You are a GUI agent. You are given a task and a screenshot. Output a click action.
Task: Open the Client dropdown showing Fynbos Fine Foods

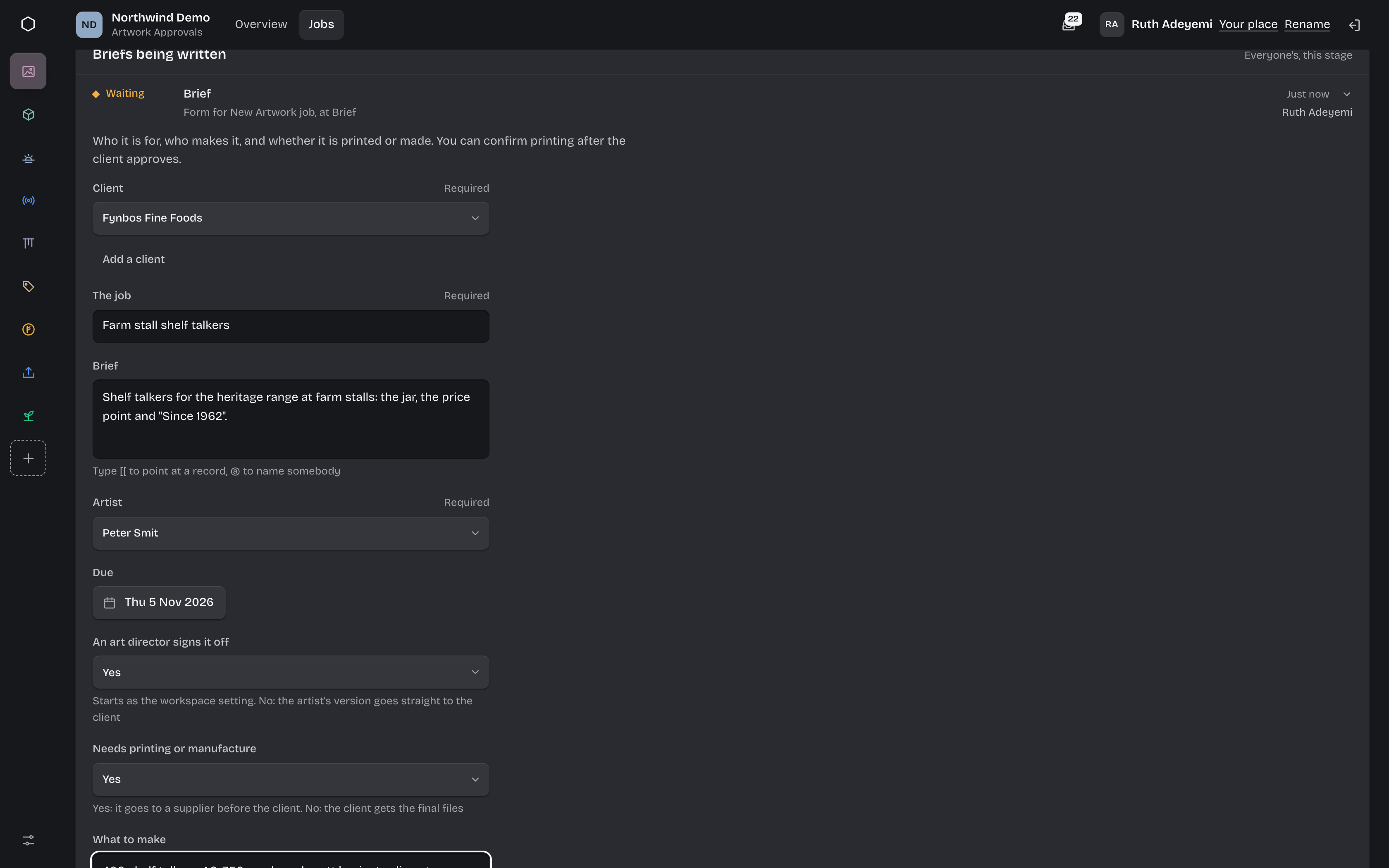pyautogui.click(x=291, y=218)
